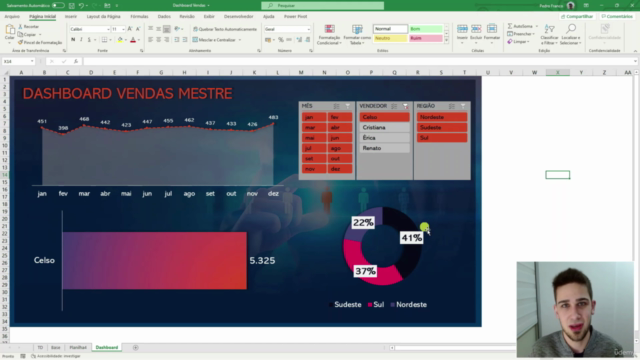Click the Comentários button
This screenshot has width=640, height=360.
[x=617, y=16]
